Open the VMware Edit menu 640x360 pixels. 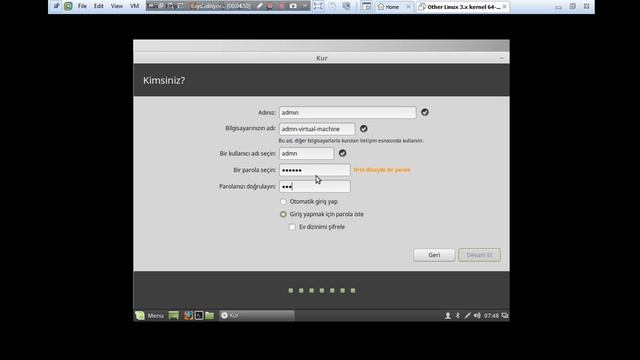coord(99,6)
